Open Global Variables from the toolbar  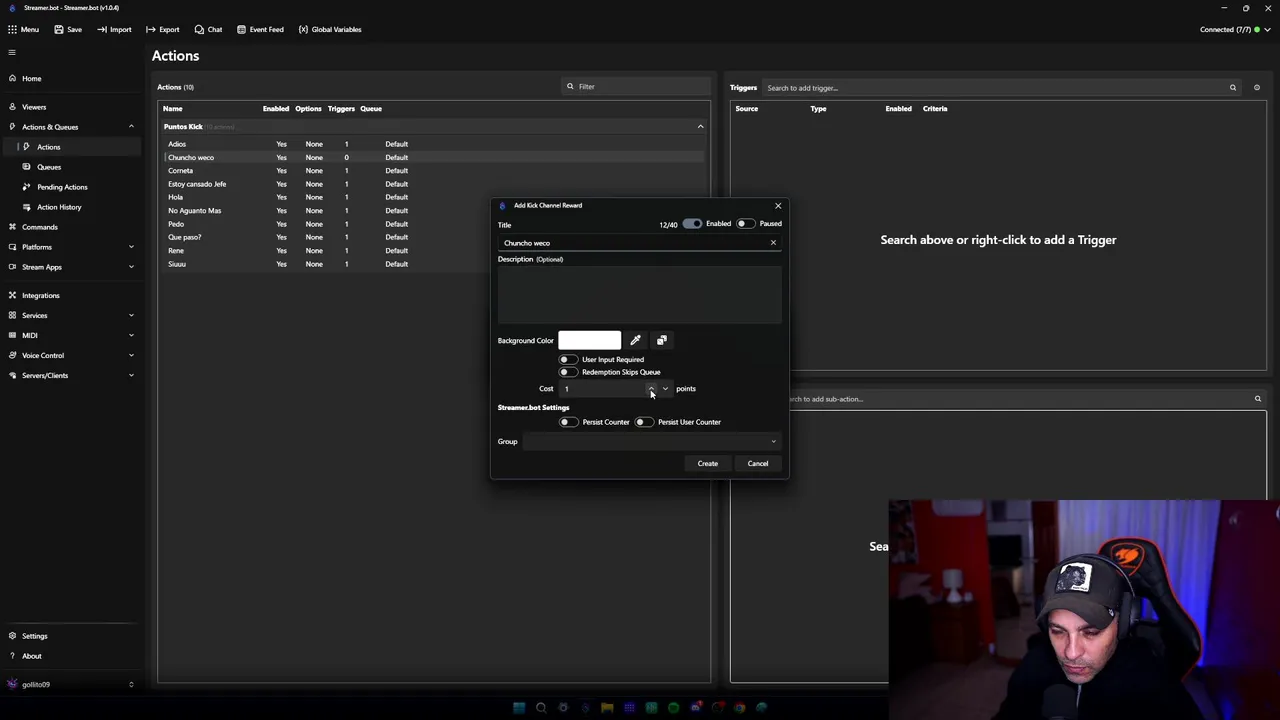click(330, 29)
